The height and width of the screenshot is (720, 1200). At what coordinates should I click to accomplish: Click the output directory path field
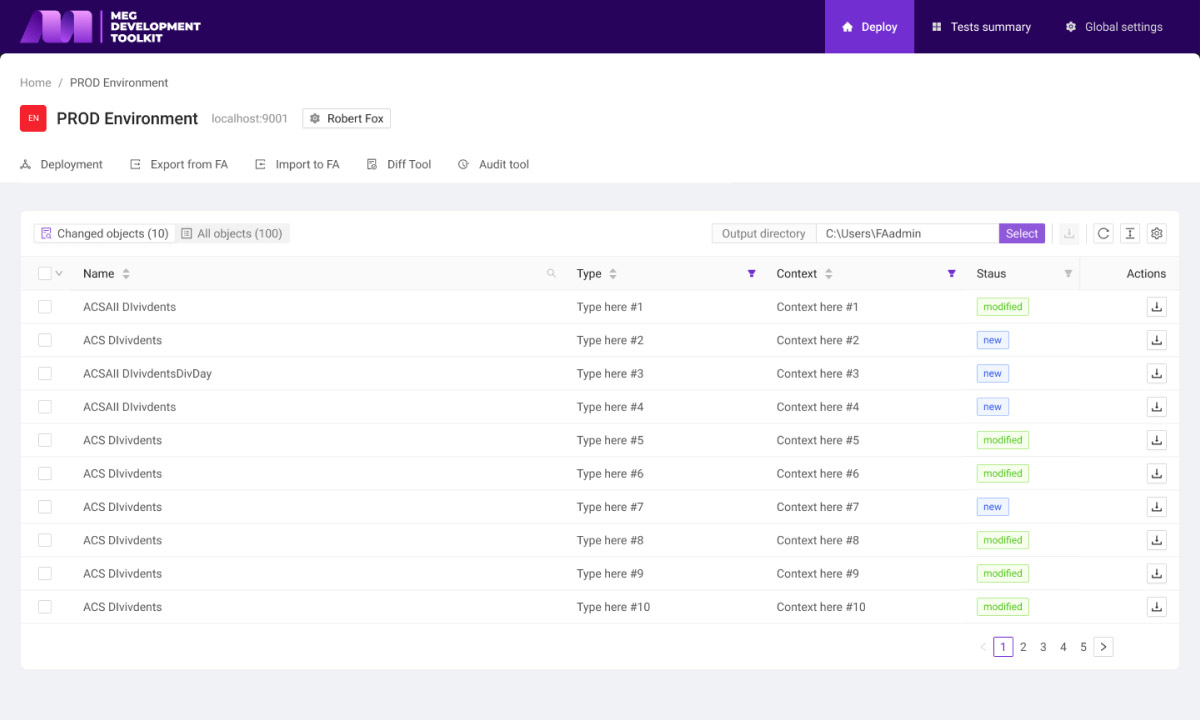(x=907, y=234)
